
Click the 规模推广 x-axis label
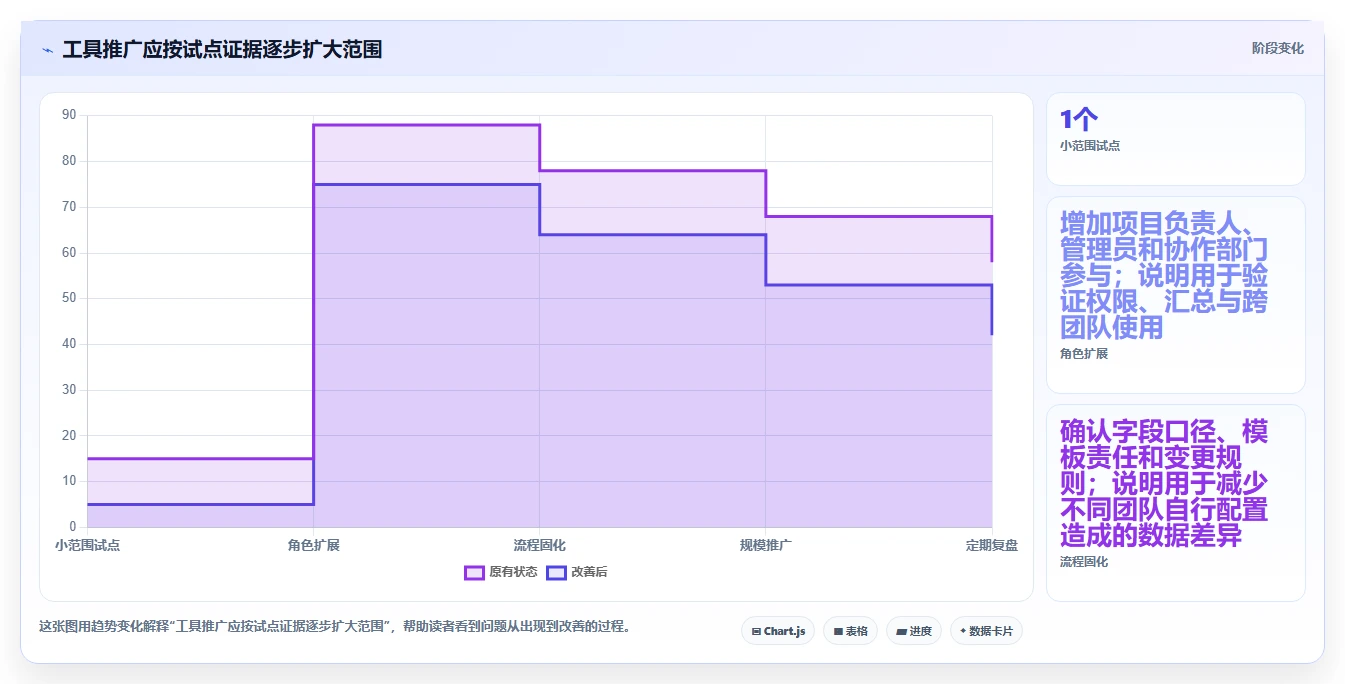click(x=766, y=545)
